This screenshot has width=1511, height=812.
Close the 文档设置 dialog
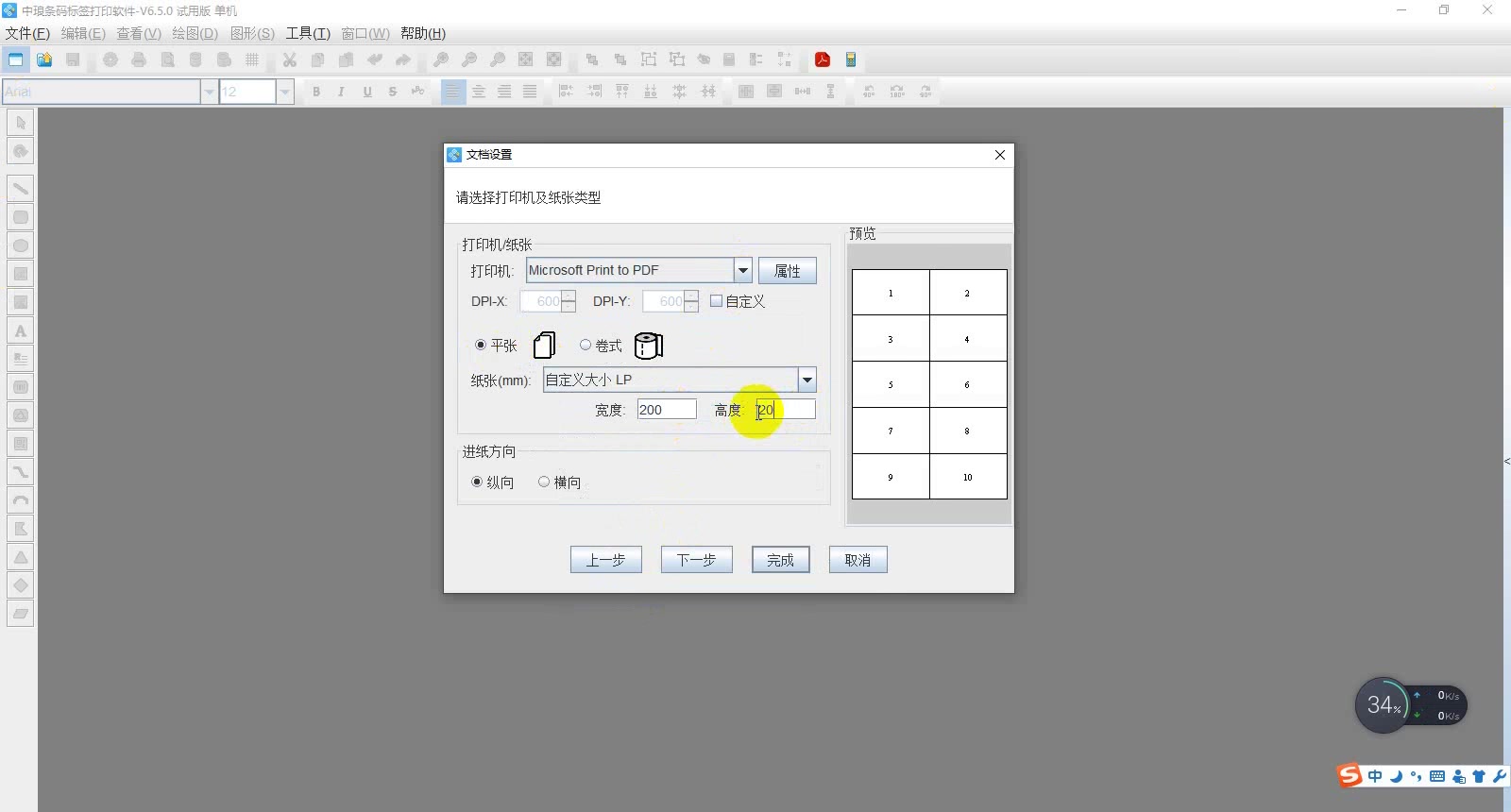point(1000,155)
